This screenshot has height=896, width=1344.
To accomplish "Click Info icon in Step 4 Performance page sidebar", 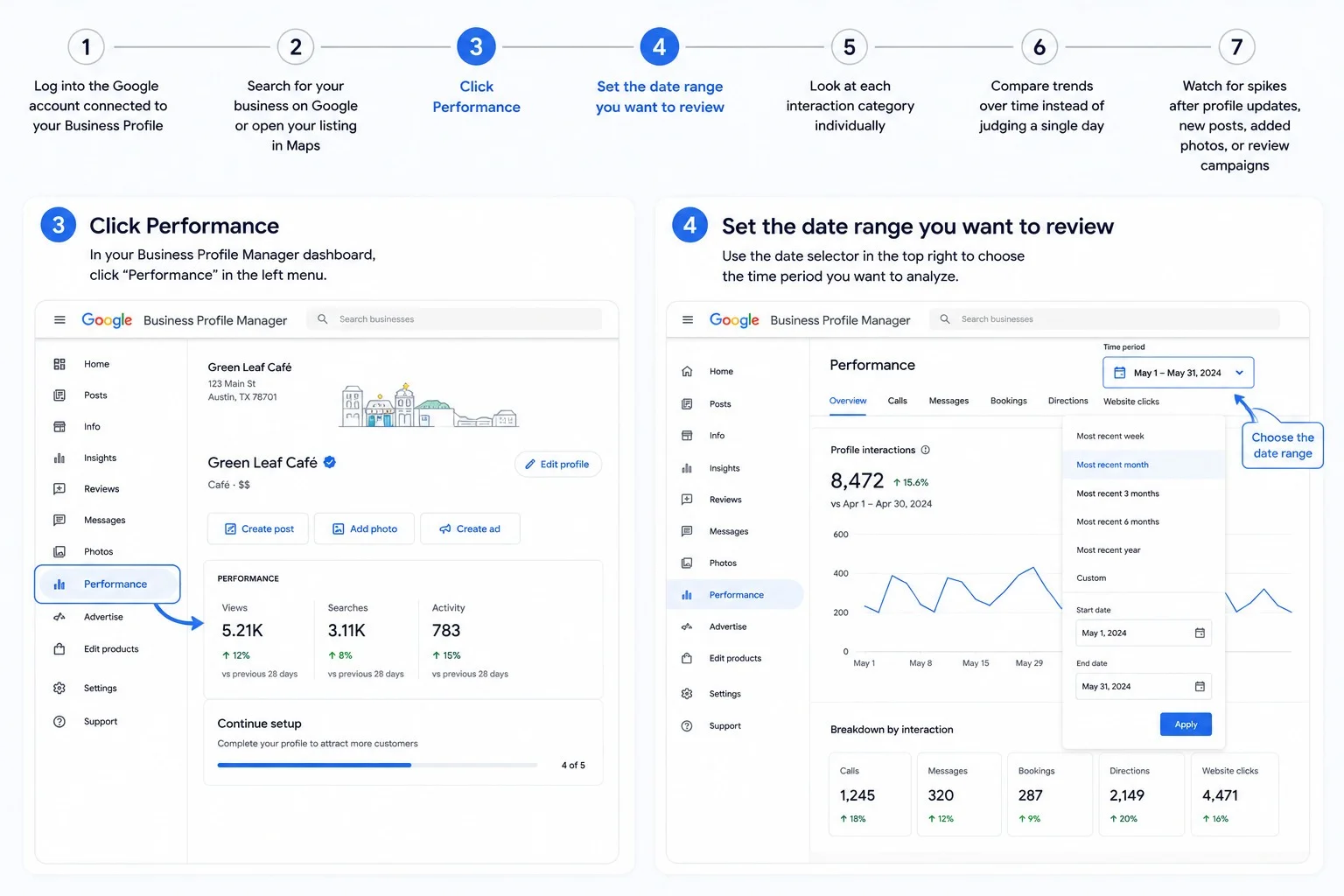I will tap(687, 436).
